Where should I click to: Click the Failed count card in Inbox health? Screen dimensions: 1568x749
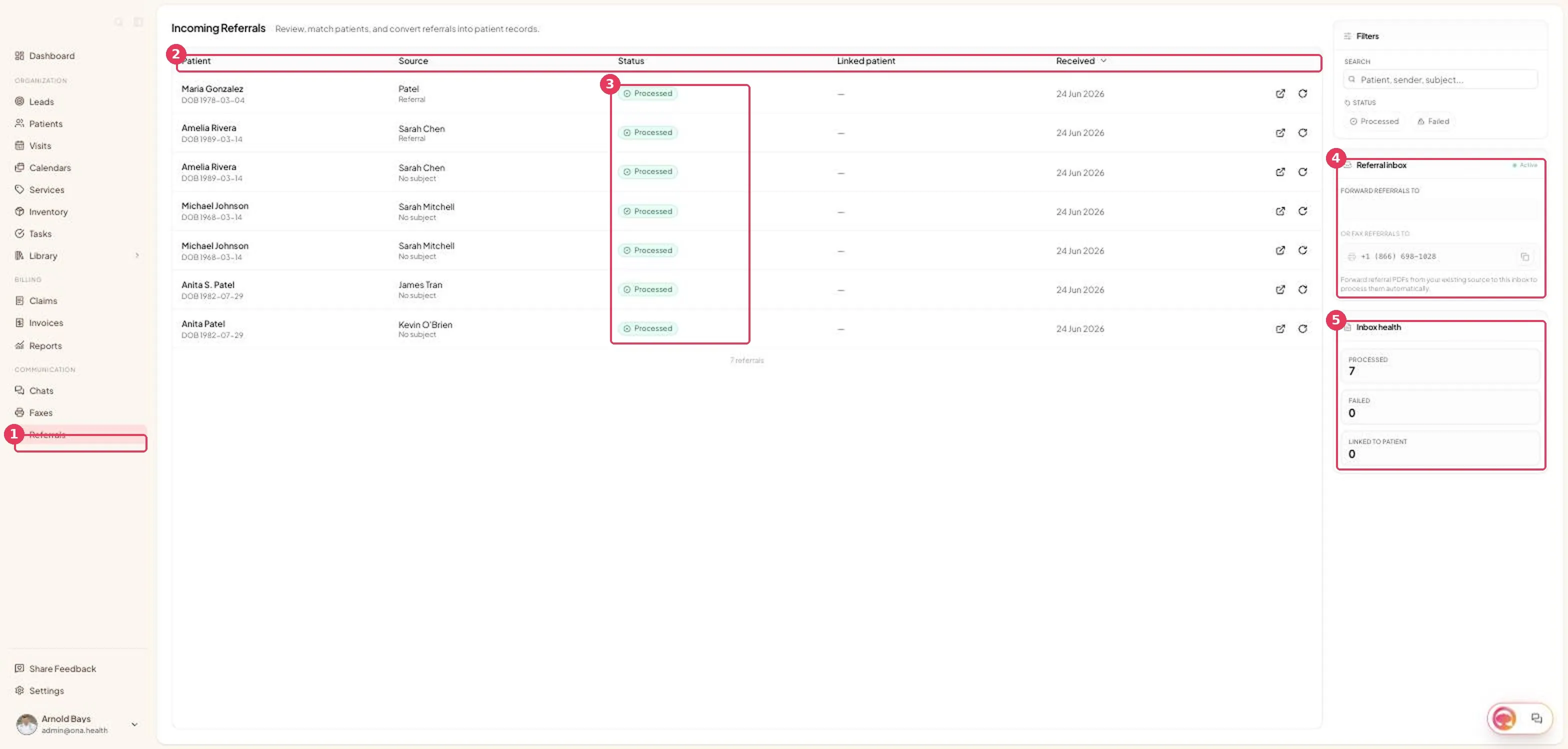pos(1440,407)
